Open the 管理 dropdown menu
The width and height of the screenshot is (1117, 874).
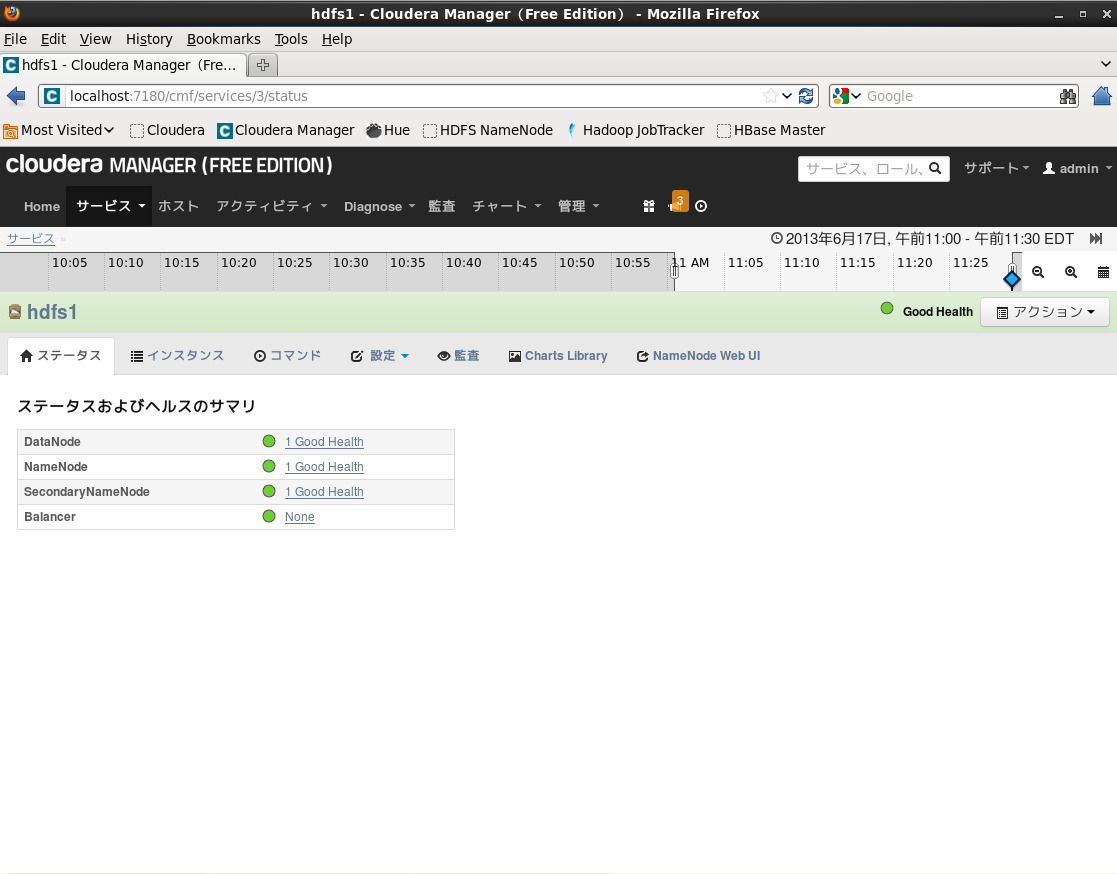click(578, 206)
